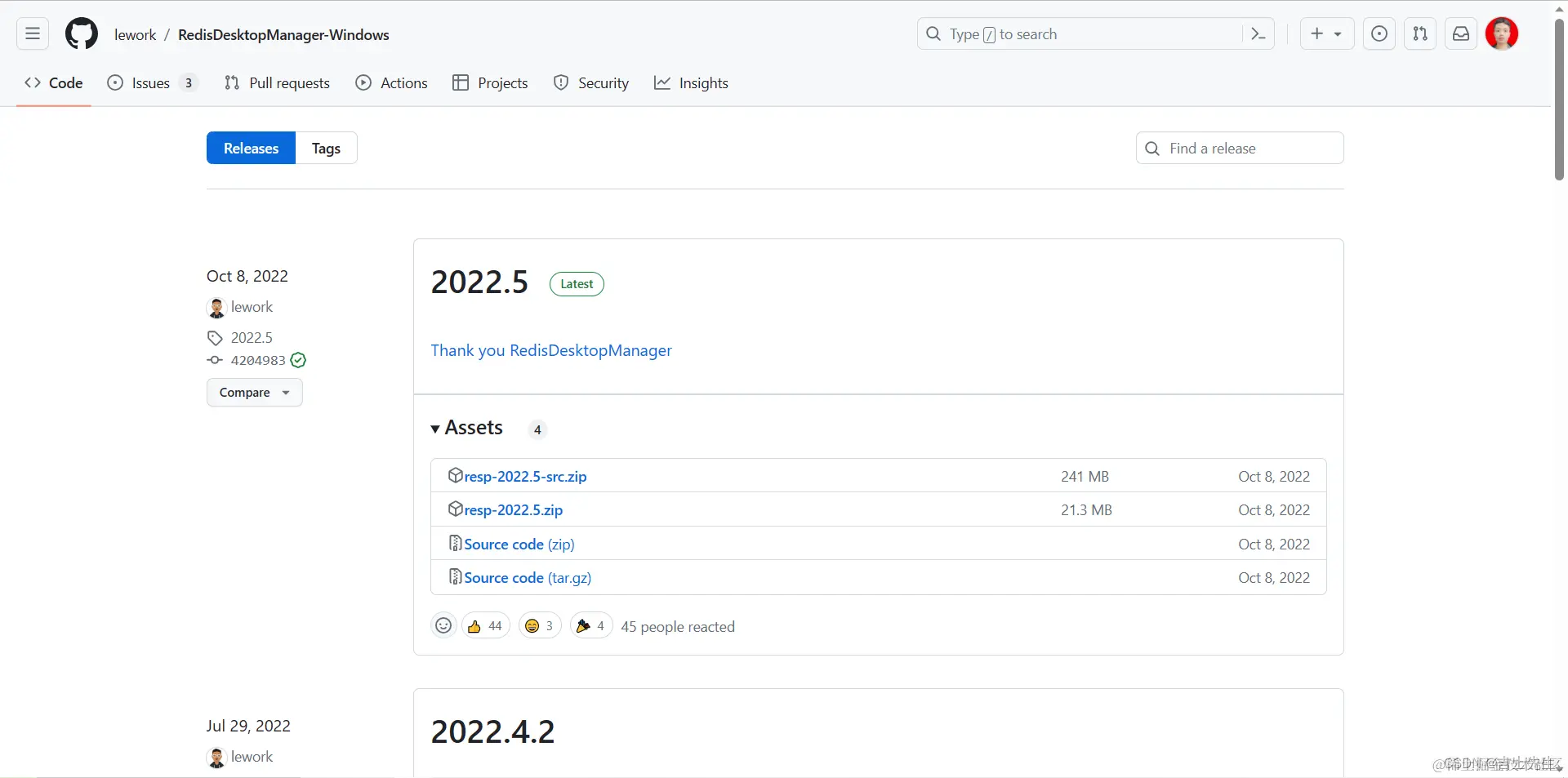Open lework author link for Jul 29 release
Screen dimensions: 1568x778
(252, 757)
